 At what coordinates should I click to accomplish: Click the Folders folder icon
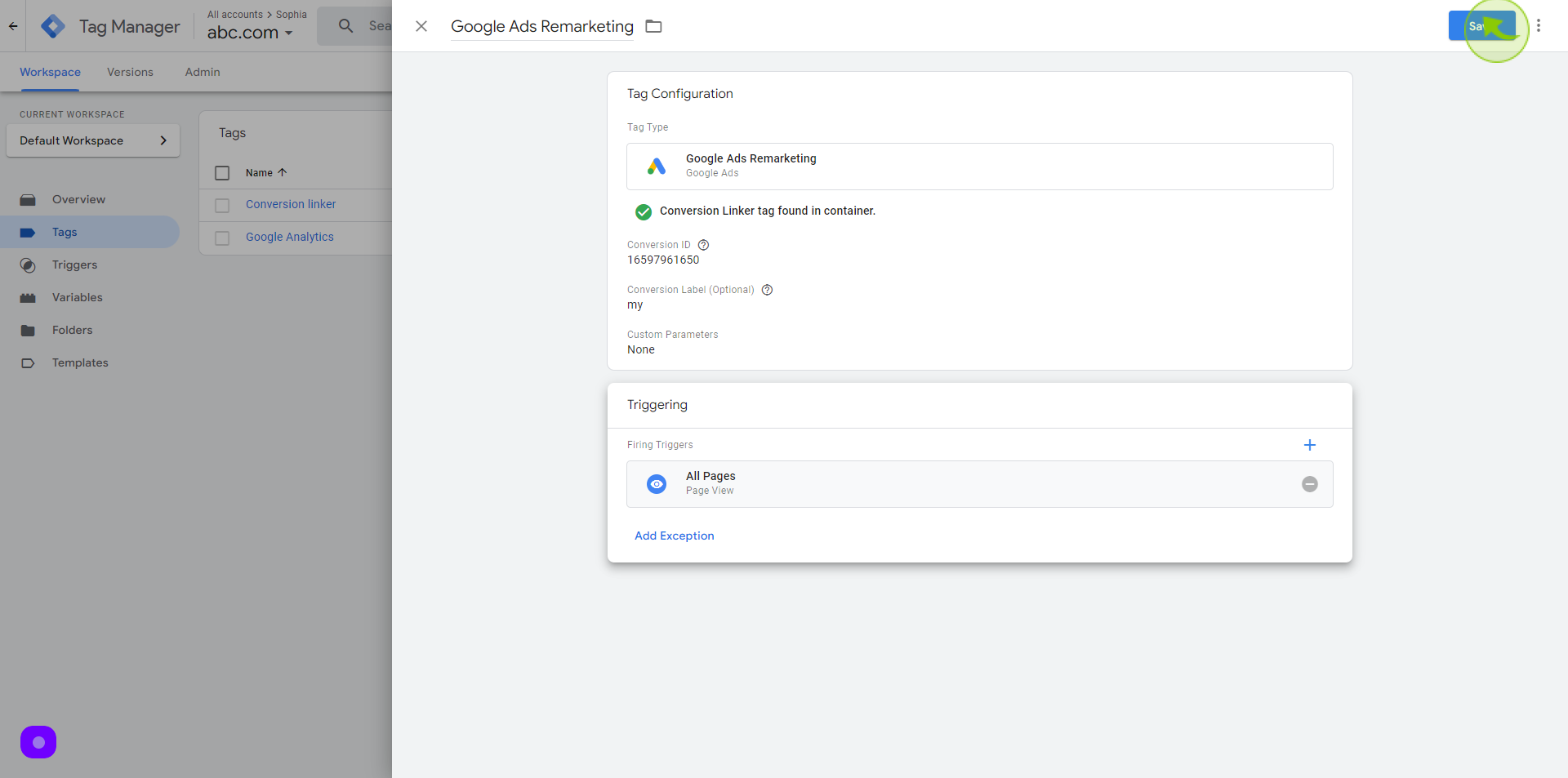click(x=28, y=331)
